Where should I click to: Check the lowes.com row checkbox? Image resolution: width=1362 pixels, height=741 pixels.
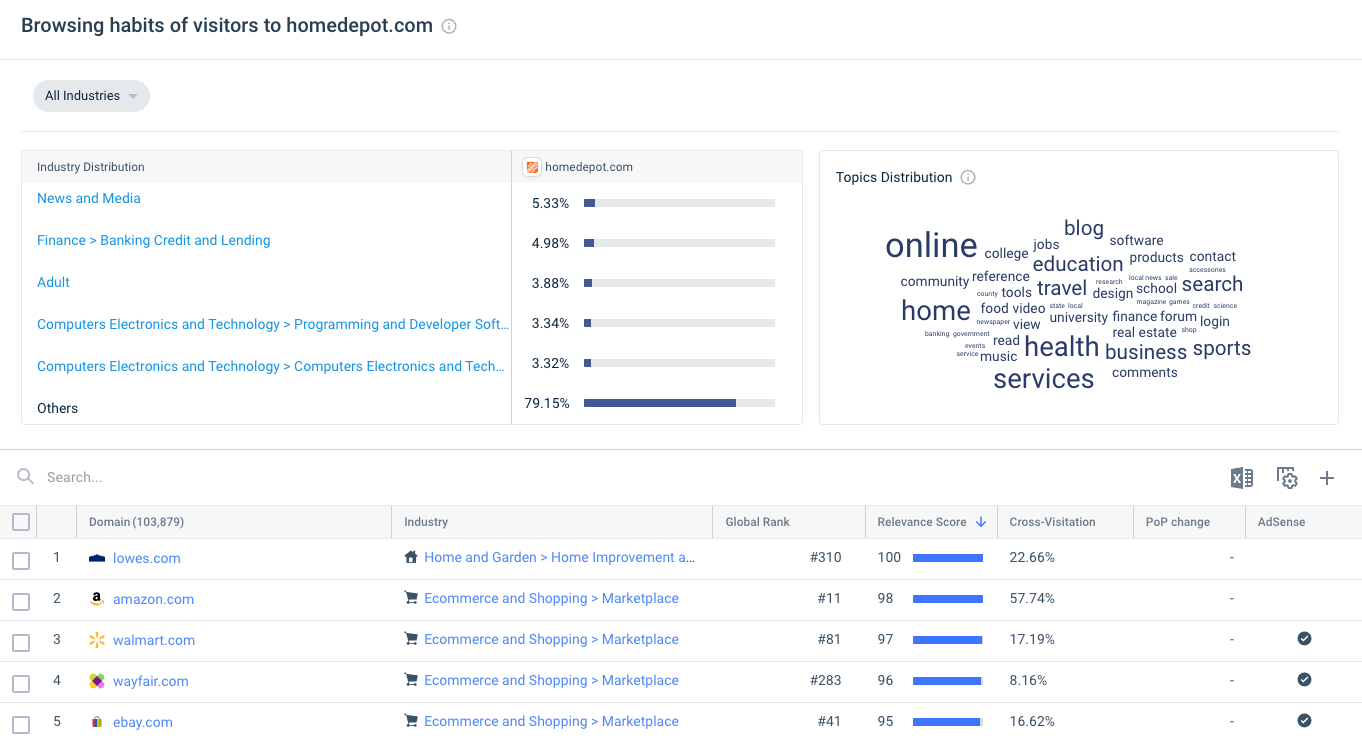(x=21, y=561)
